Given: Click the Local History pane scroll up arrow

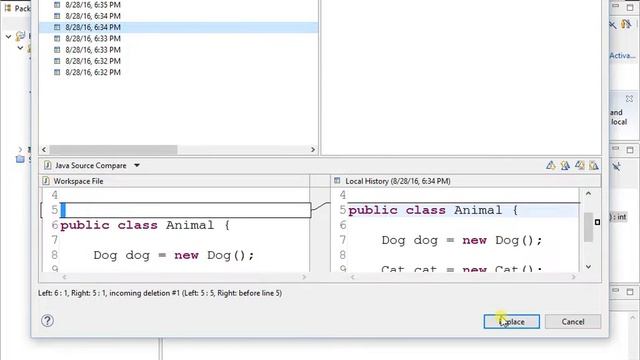Looking at the screenshot, I should click(x=588, y=193).
